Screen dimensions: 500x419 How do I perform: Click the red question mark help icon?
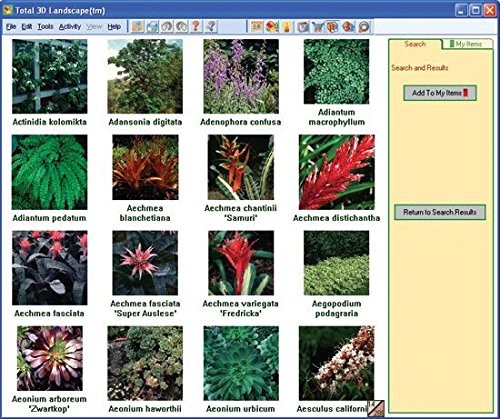196,27
